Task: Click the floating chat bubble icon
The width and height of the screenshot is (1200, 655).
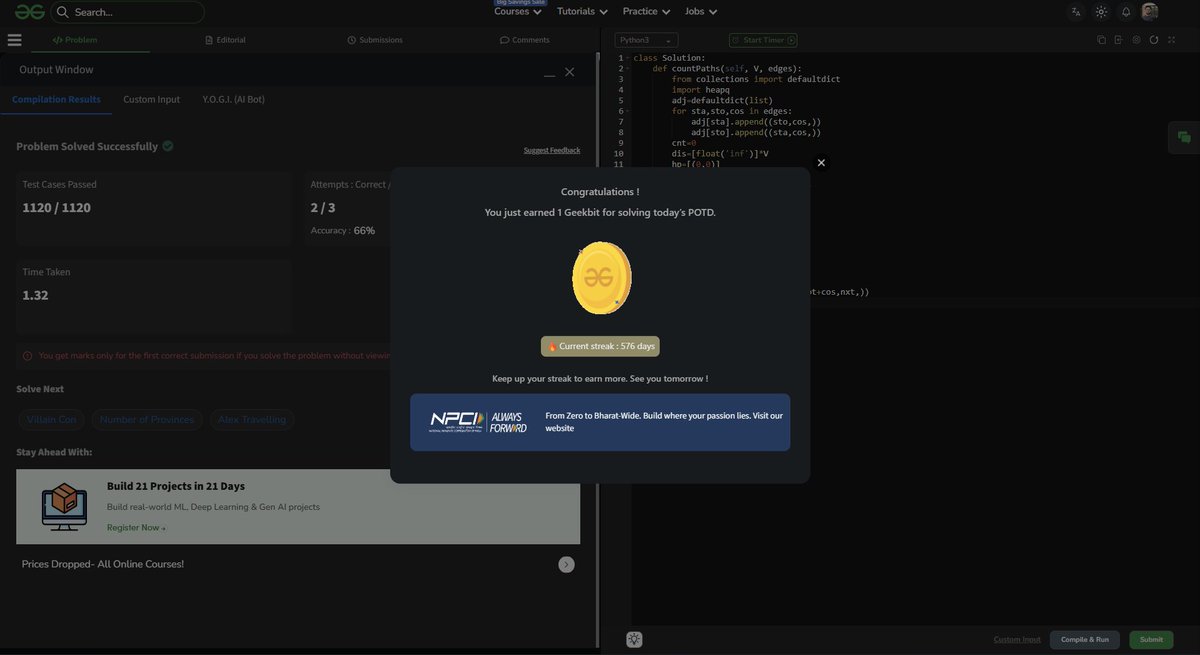Action: 1184,138
